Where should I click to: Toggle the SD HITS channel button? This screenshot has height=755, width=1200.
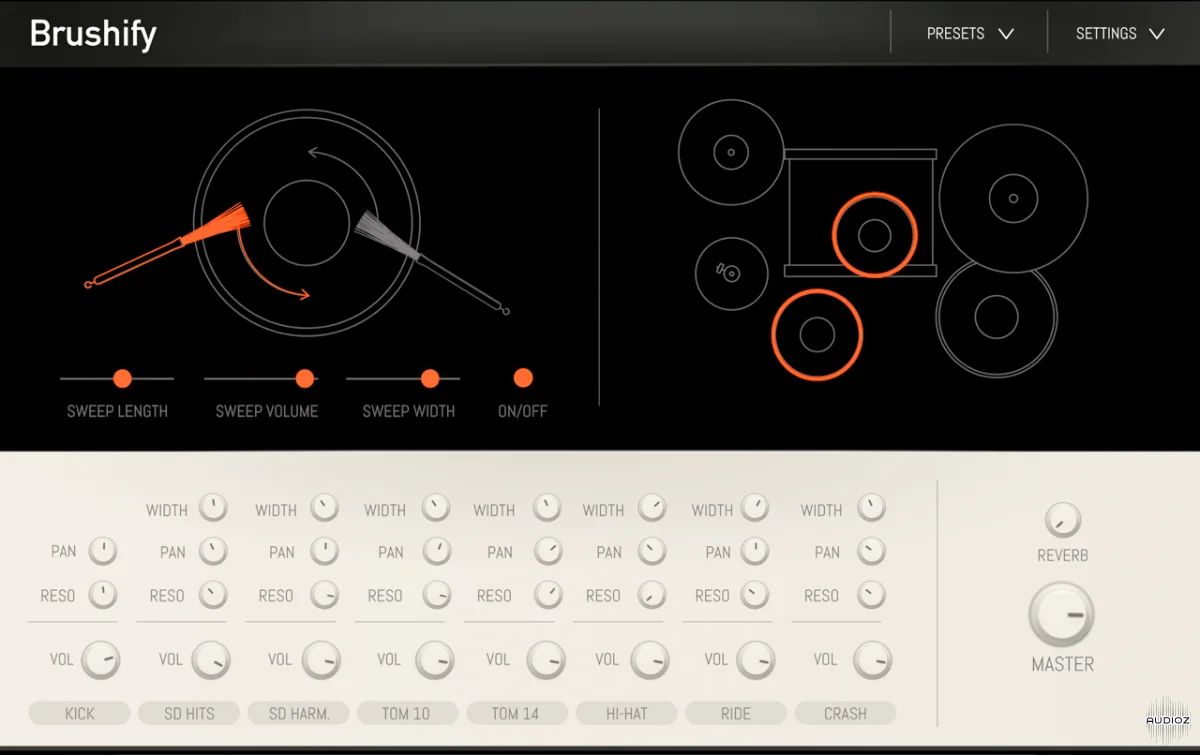pos(189,713)
